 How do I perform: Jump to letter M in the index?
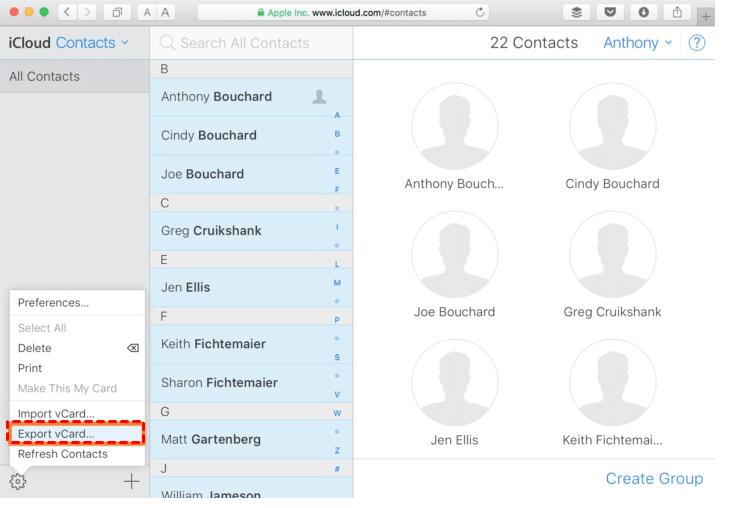click(337, 283)
